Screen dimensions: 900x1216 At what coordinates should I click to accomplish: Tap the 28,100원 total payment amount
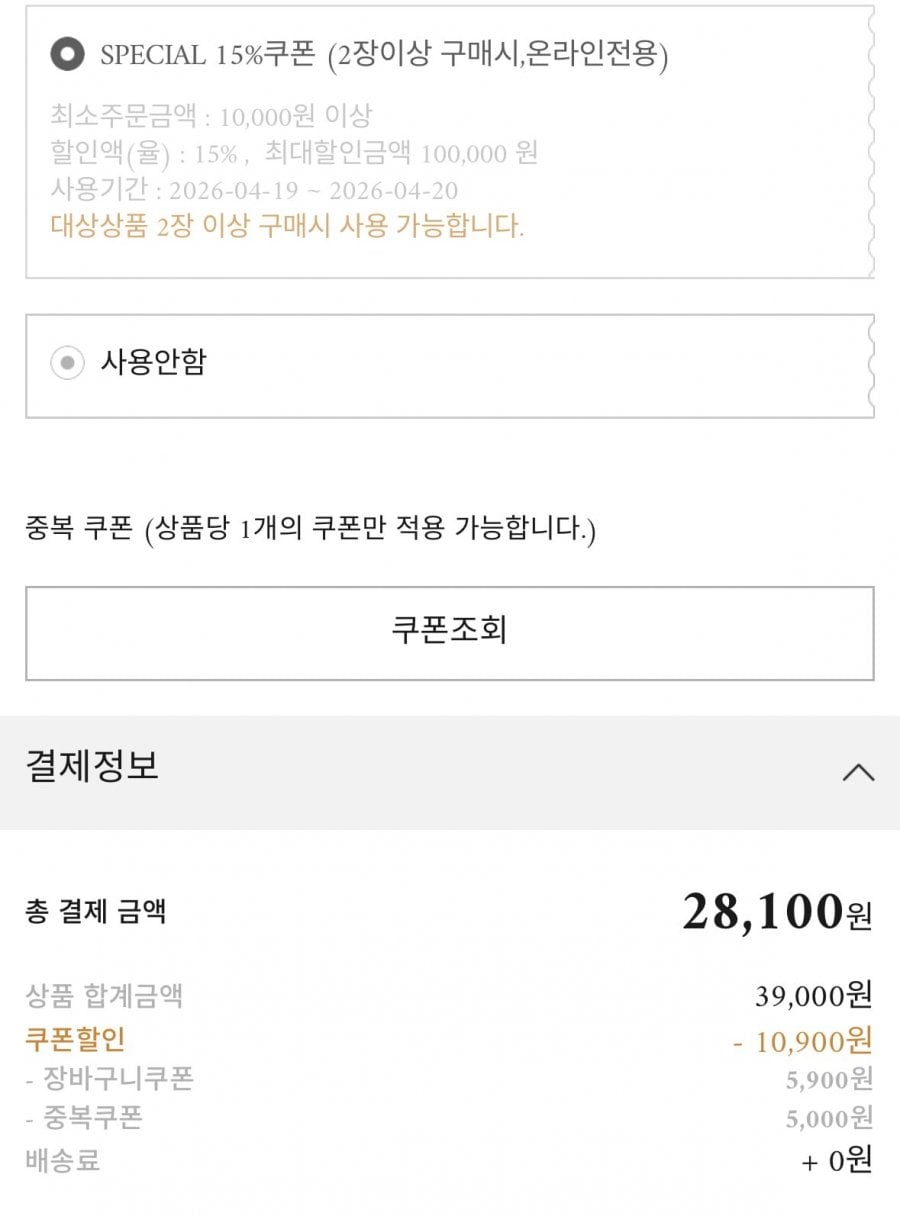tap(776, 912)
